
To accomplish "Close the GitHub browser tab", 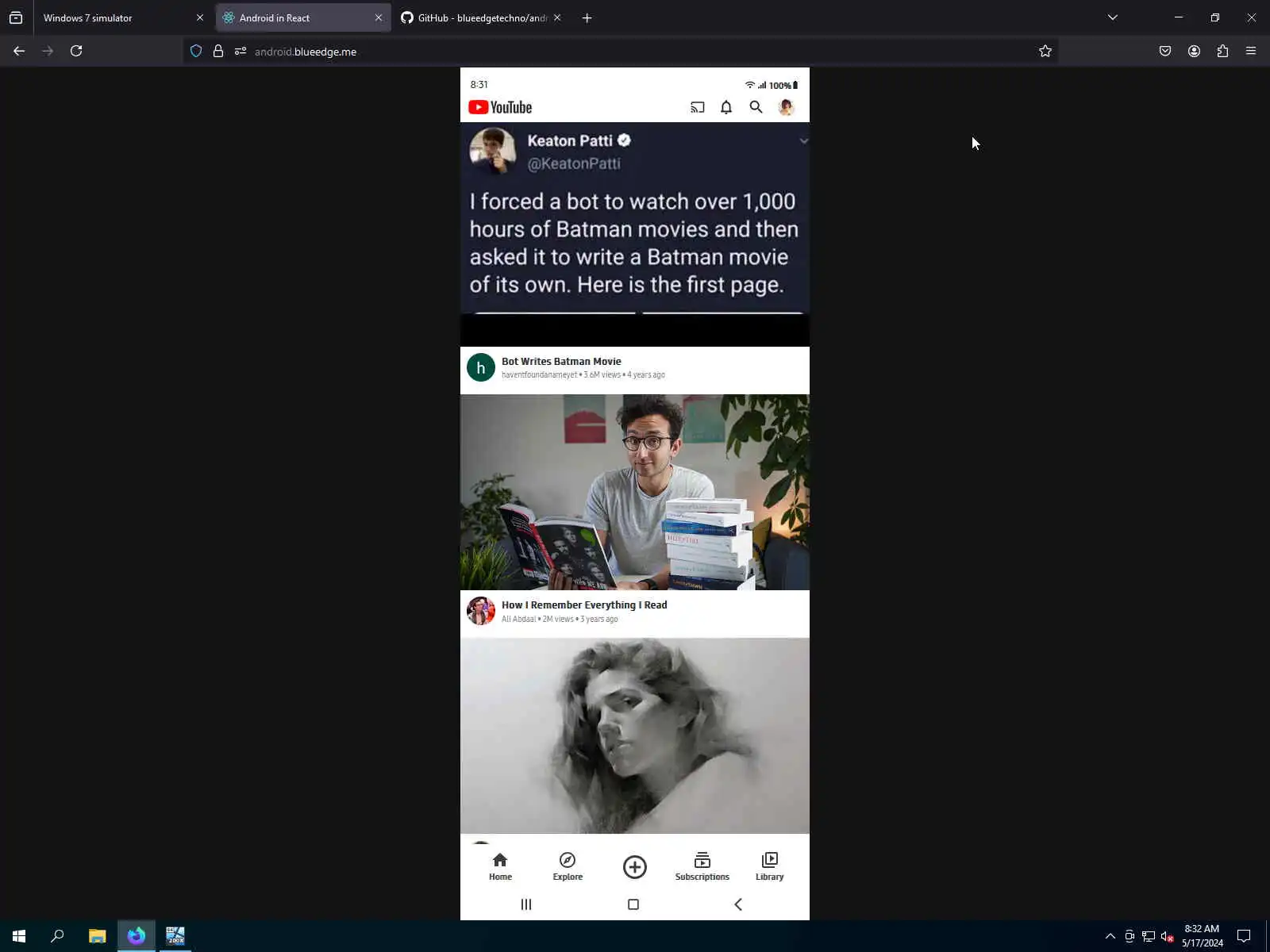I will pos(557,17).
